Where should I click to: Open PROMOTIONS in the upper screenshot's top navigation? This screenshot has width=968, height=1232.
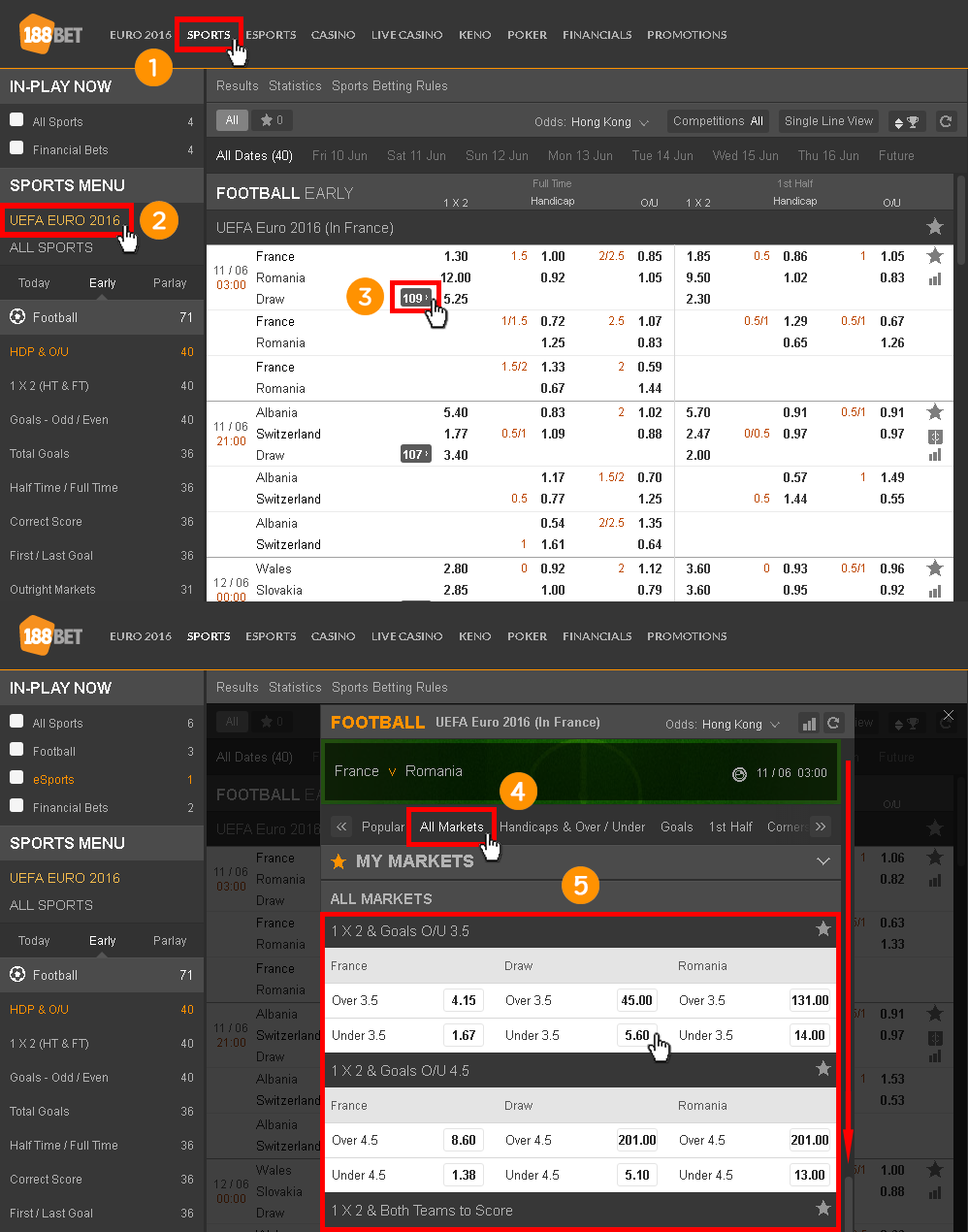pos(687,35)
